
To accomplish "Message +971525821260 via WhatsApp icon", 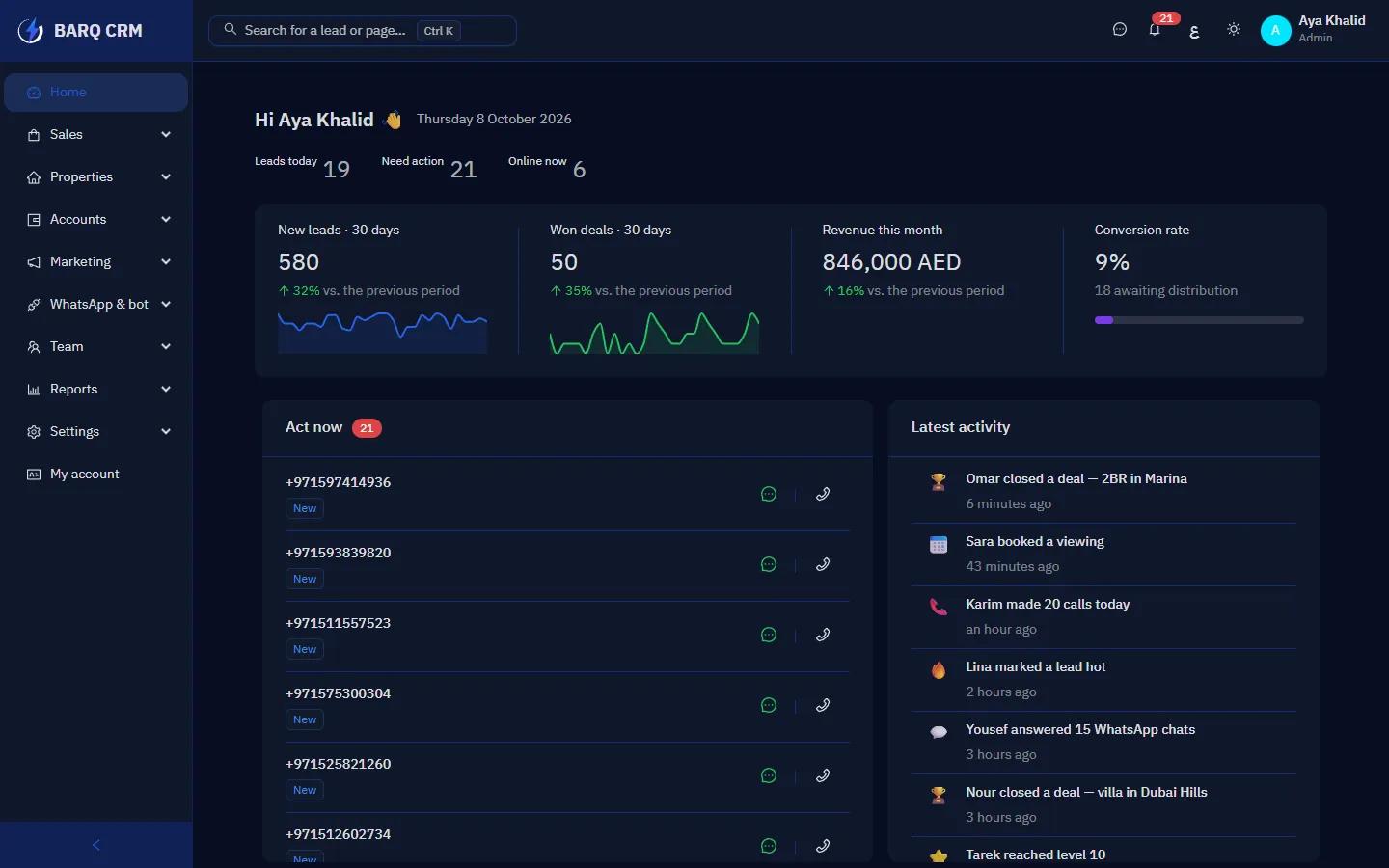I will coord(769,775).
